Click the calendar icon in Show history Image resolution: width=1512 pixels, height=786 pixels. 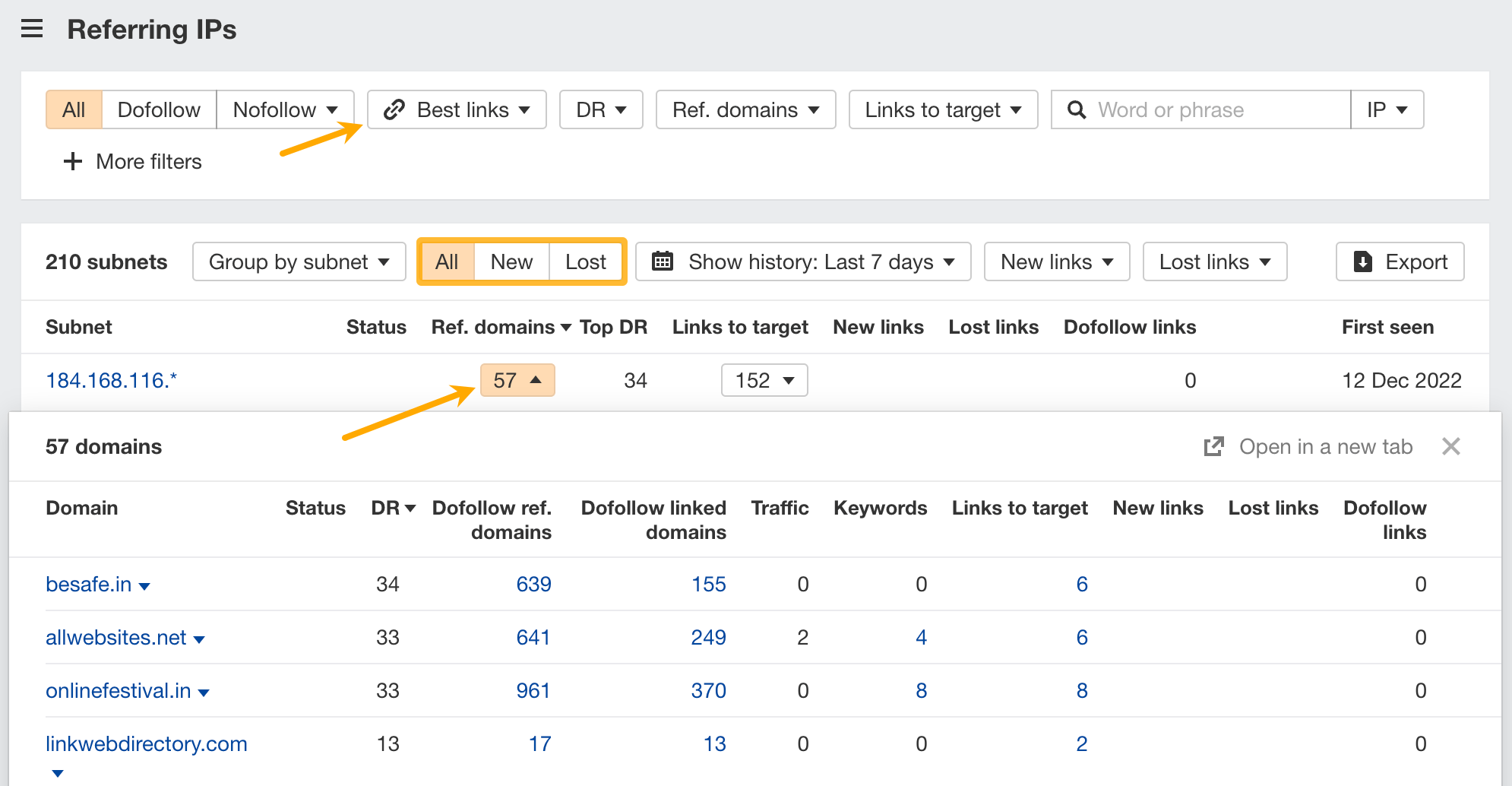[x=663, y=261]
